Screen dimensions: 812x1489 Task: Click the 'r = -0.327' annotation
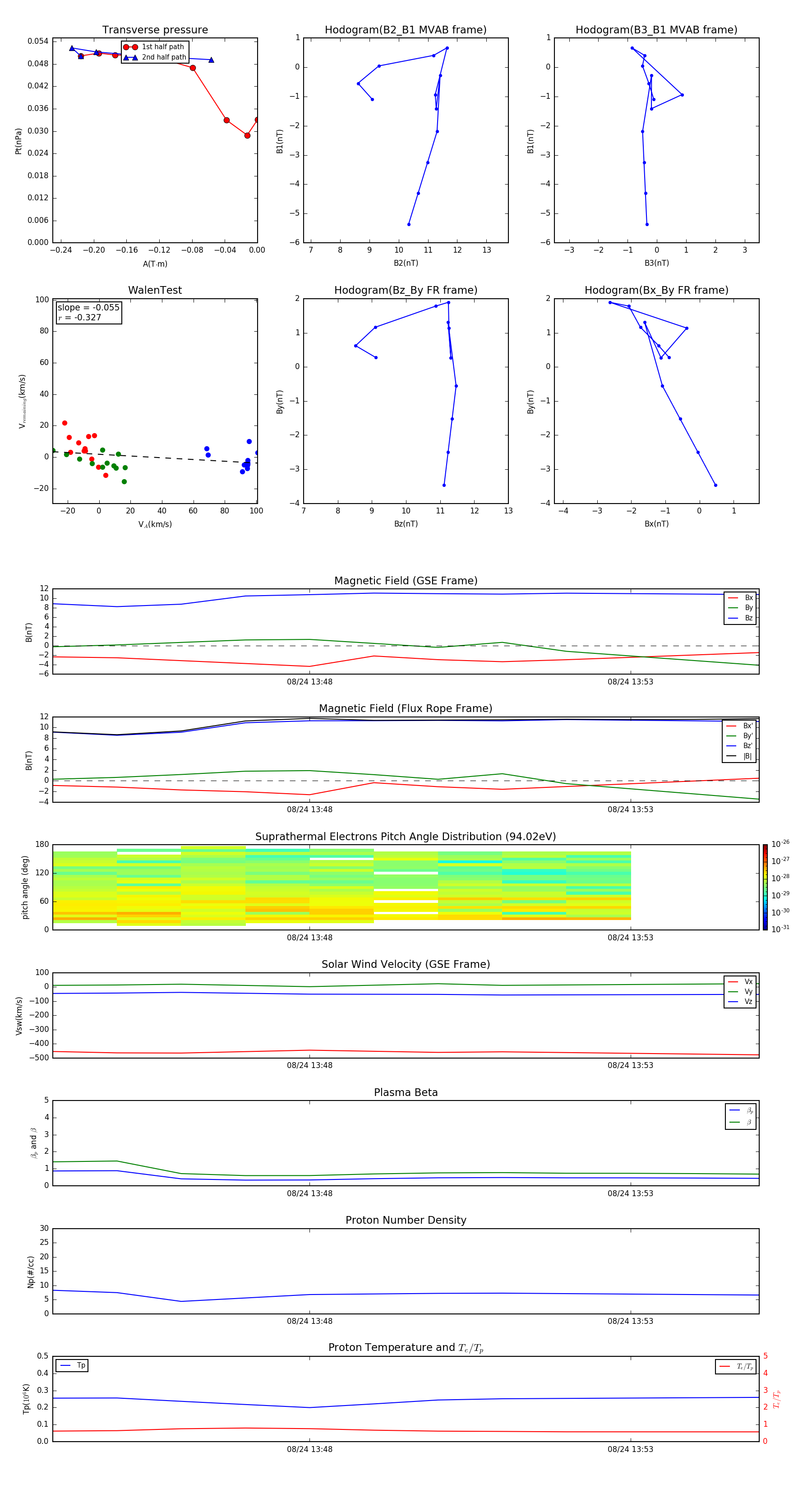[80, 317]
